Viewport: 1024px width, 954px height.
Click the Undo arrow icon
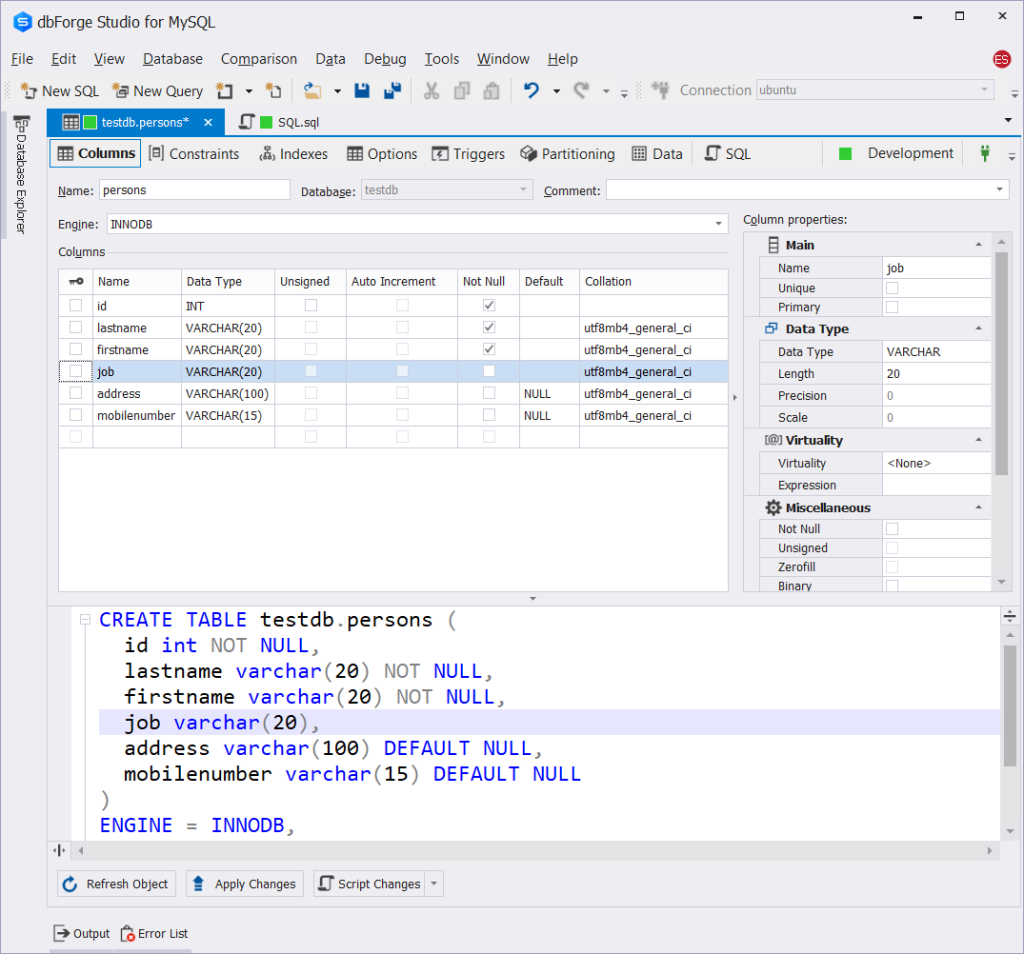point(531,91)
